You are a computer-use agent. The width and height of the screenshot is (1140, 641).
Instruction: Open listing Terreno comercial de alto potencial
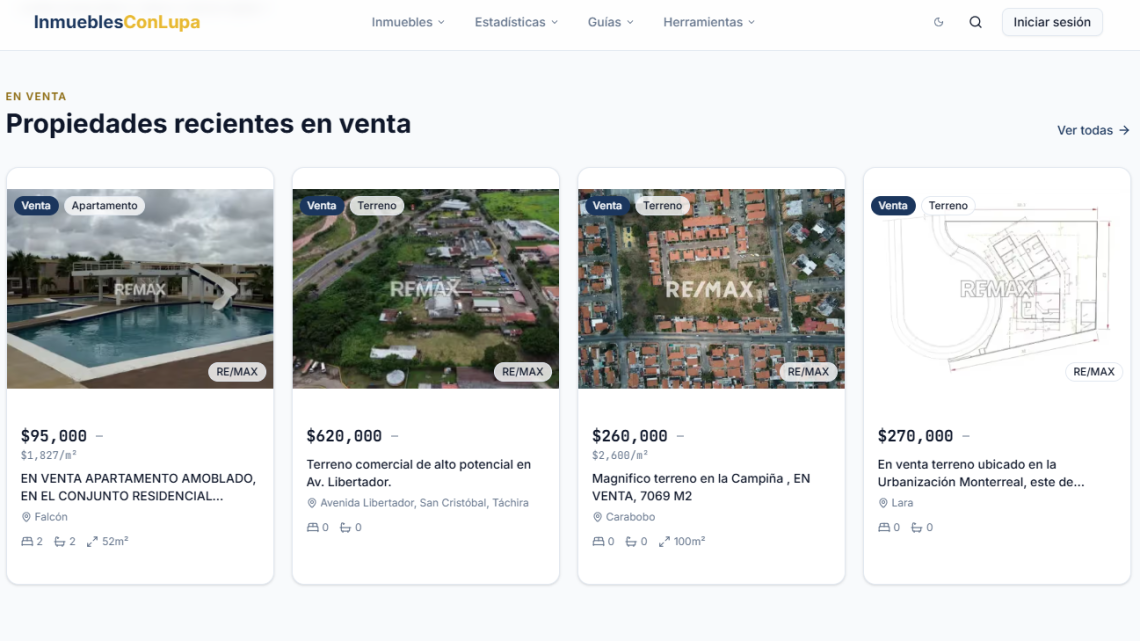click(x=419, y=473)
